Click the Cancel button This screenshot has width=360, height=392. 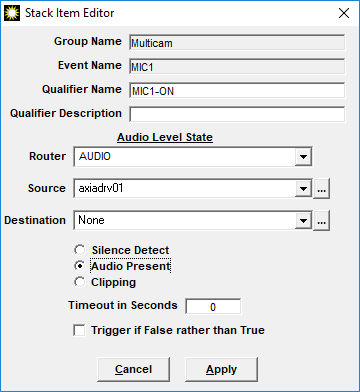[133, 369]
